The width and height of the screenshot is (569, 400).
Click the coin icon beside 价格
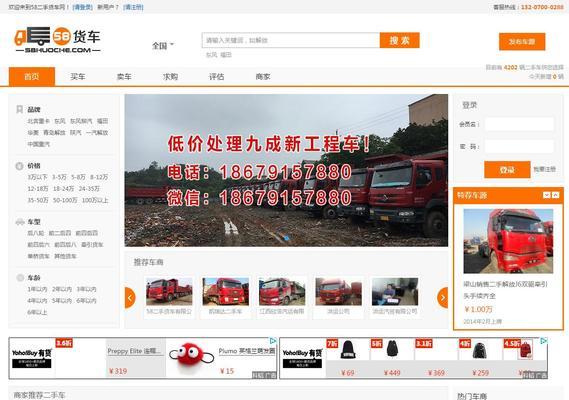coord(19,166)
